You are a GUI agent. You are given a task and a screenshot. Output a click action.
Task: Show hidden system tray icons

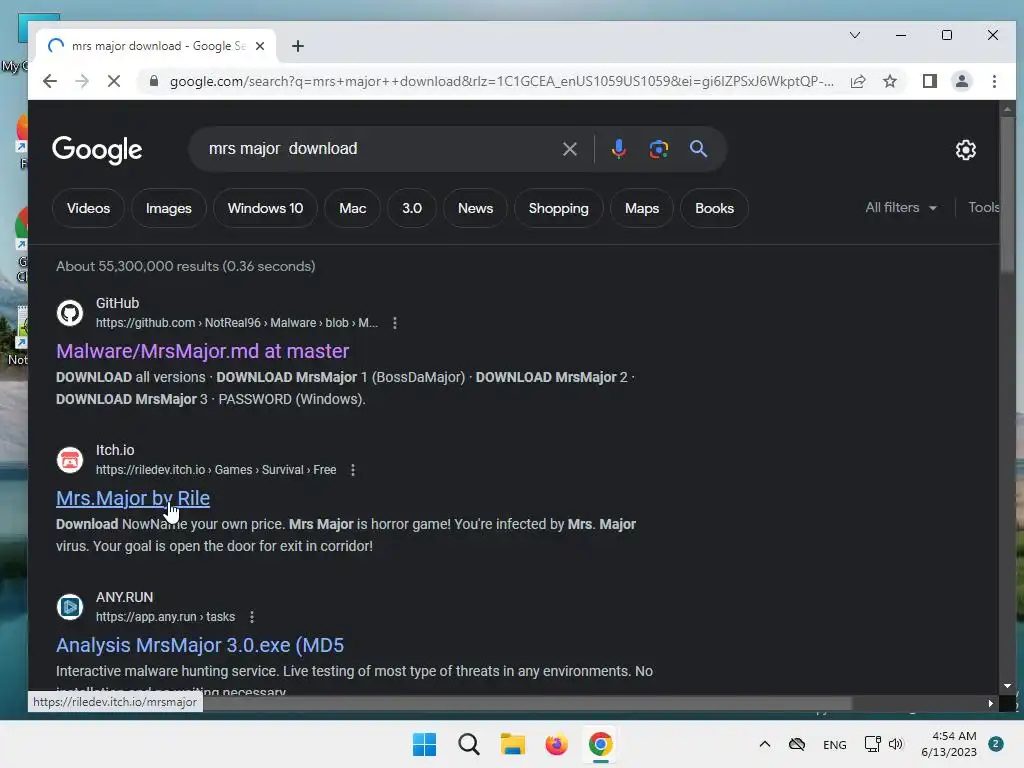point(765,744)
